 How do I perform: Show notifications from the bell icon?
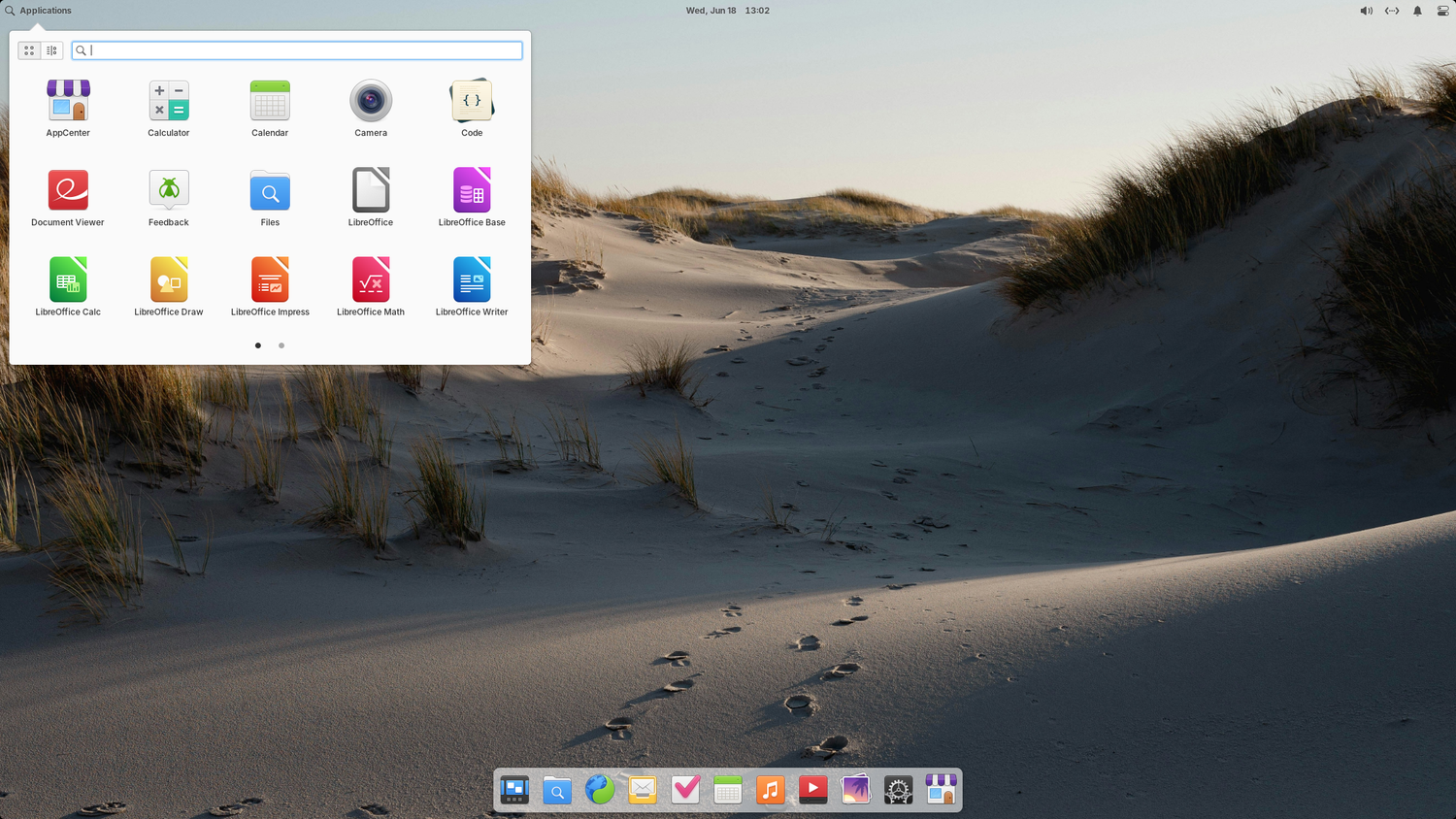1417,11
